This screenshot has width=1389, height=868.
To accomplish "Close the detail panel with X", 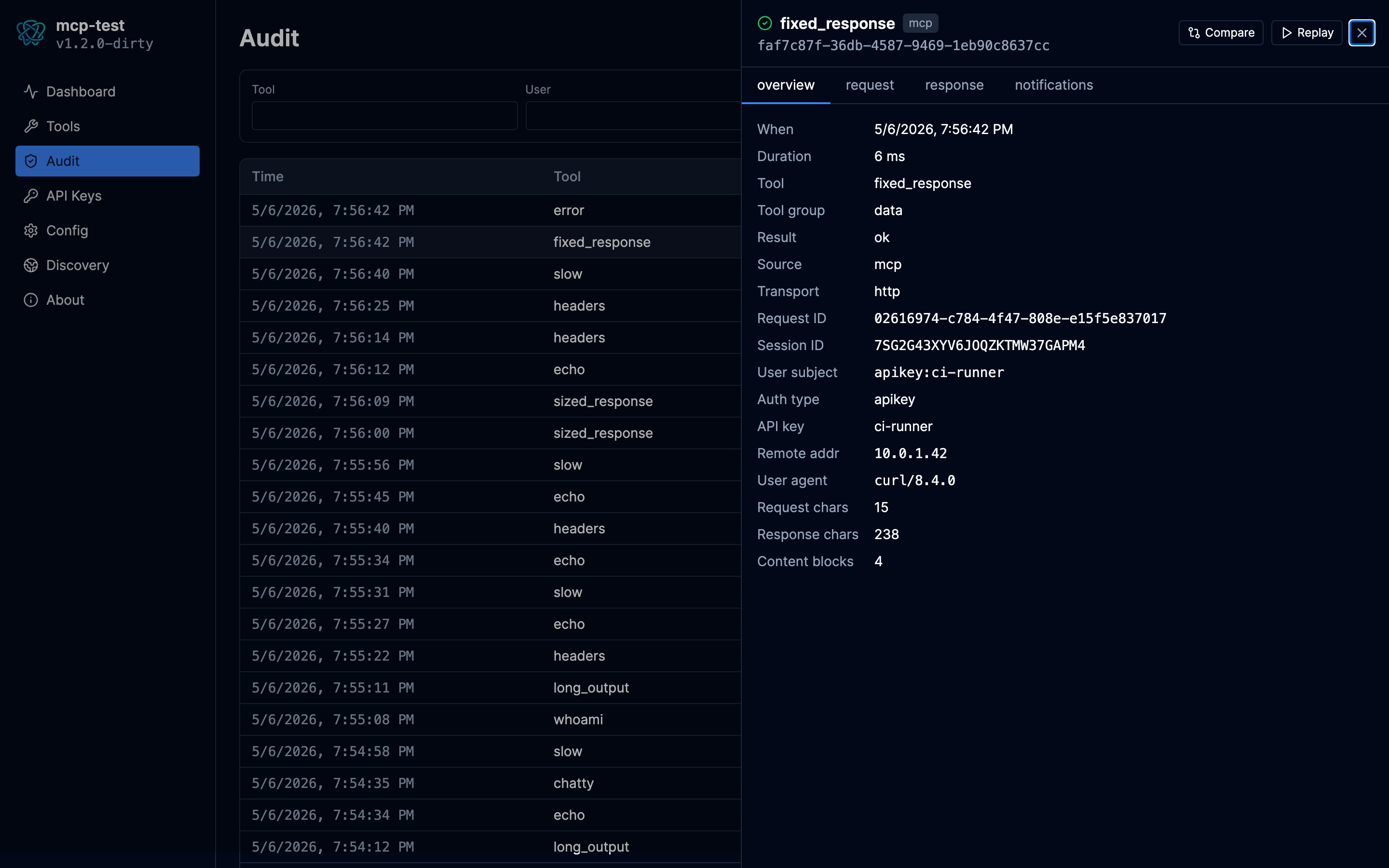I will [x=1362, y=33].
